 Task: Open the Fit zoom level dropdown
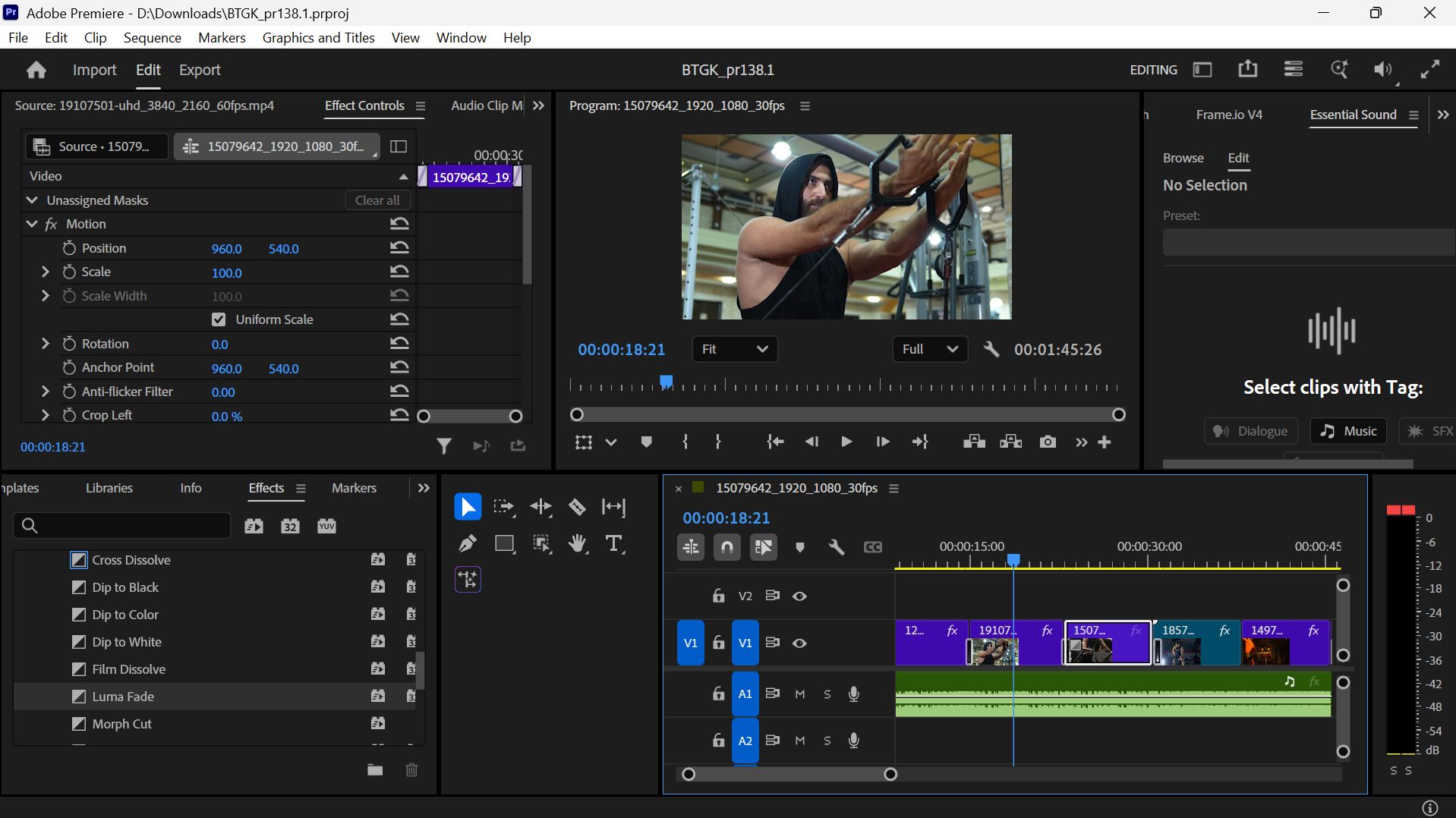(734, 349)
